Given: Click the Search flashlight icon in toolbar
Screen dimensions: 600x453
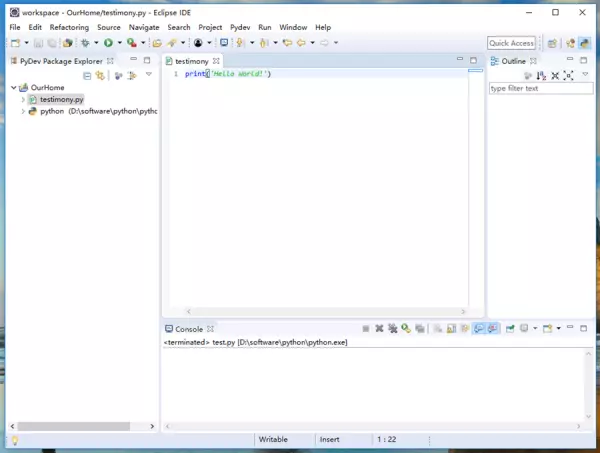Looking at the screenshot, I should (172, 43).
